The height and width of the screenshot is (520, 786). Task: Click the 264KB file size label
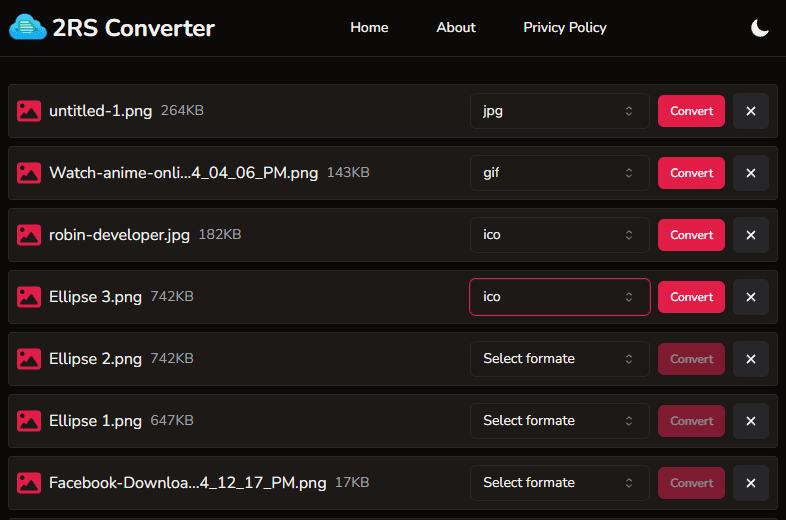pos(182,110)
